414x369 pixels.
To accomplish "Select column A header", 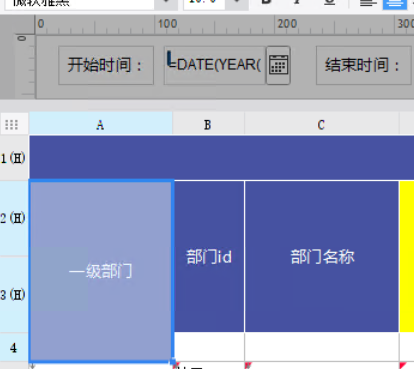I will coord(101,124).
